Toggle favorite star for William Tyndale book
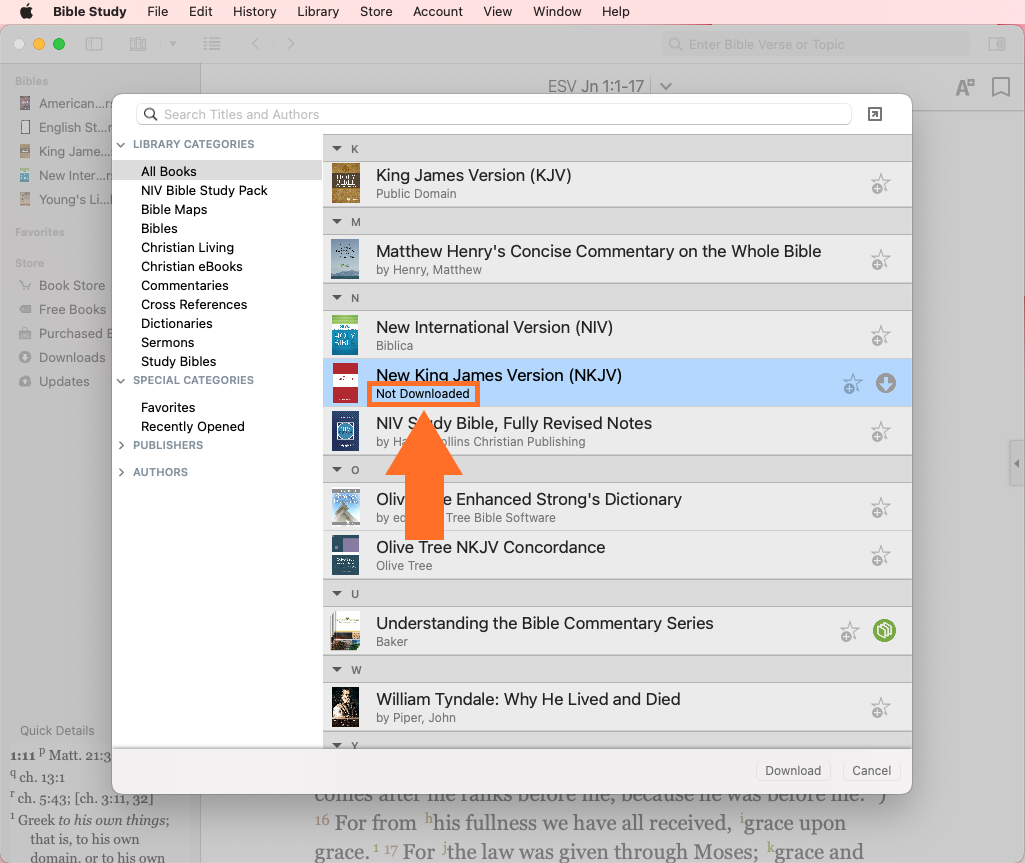 click(x=880, y=708)
